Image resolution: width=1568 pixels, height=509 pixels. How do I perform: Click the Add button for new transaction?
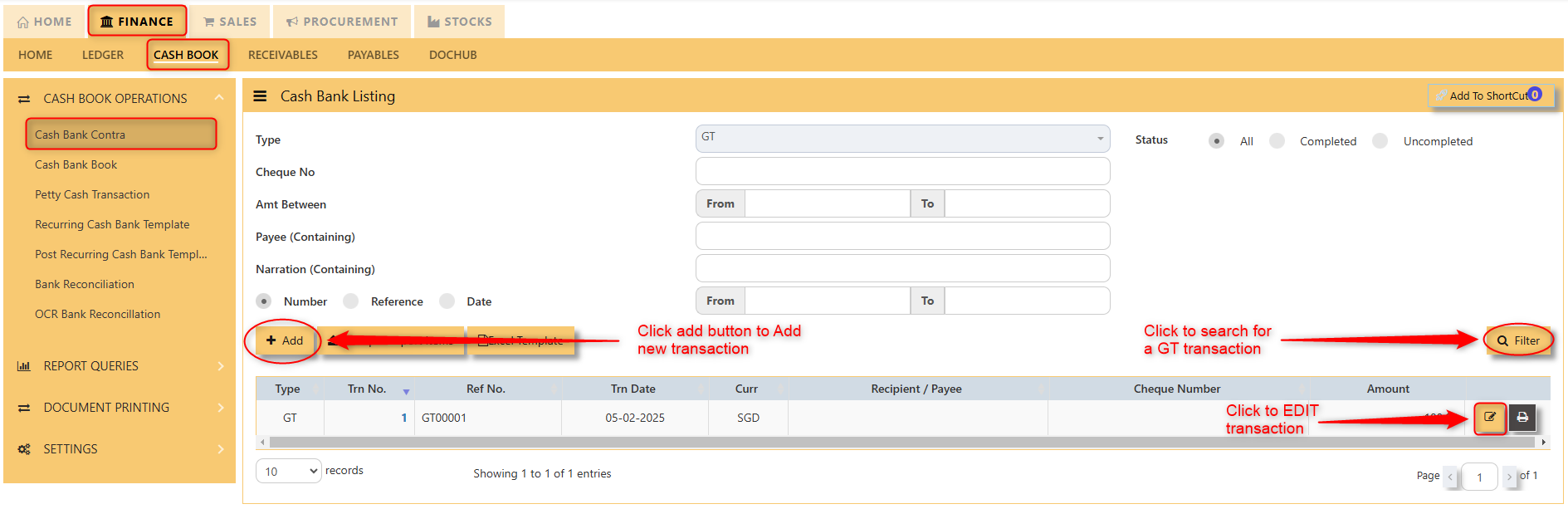[284, 340]
